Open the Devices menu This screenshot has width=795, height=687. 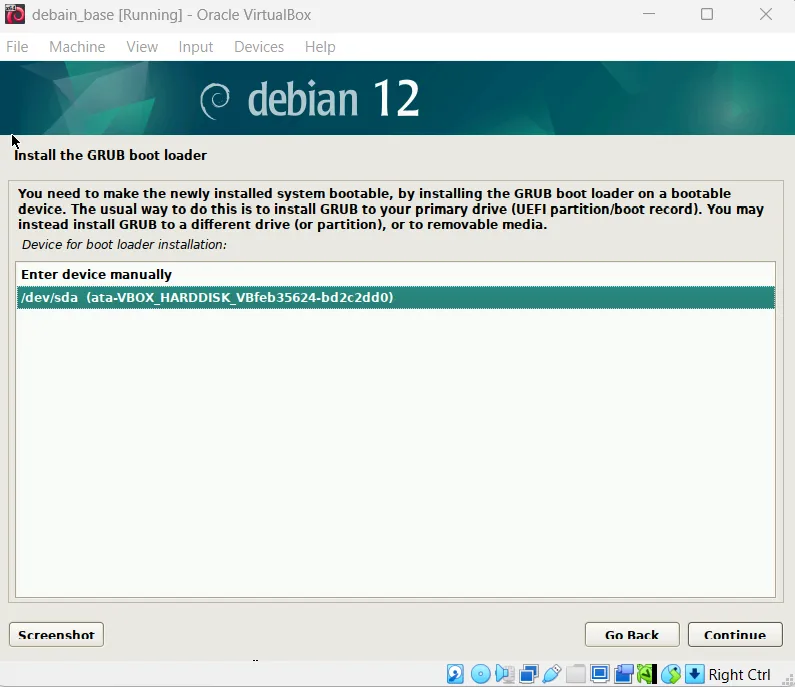(x=259, y=47)
